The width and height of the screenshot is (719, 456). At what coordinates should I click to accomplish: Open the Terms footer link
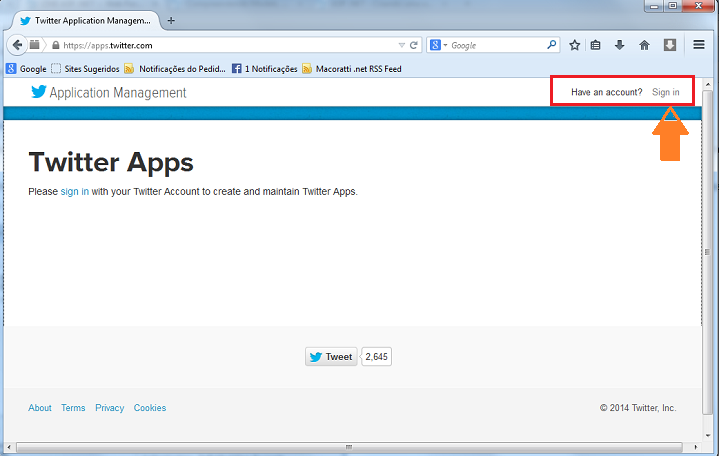(73, 408)
